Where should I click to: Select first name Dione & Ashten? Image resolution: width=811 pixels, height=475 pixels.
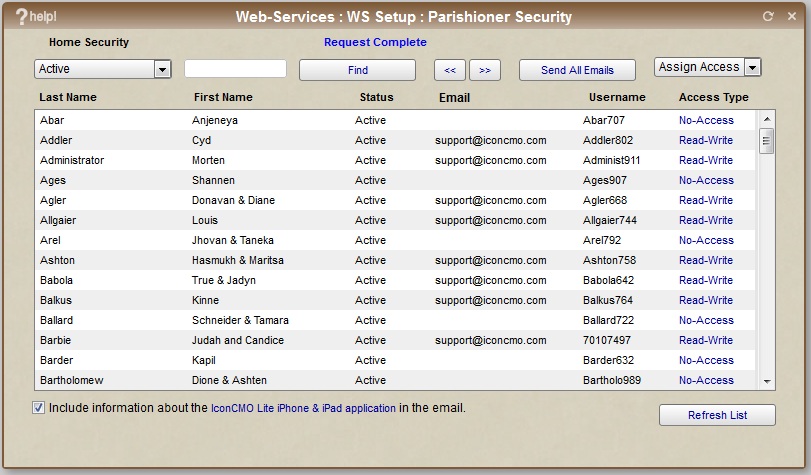(229, 380)
